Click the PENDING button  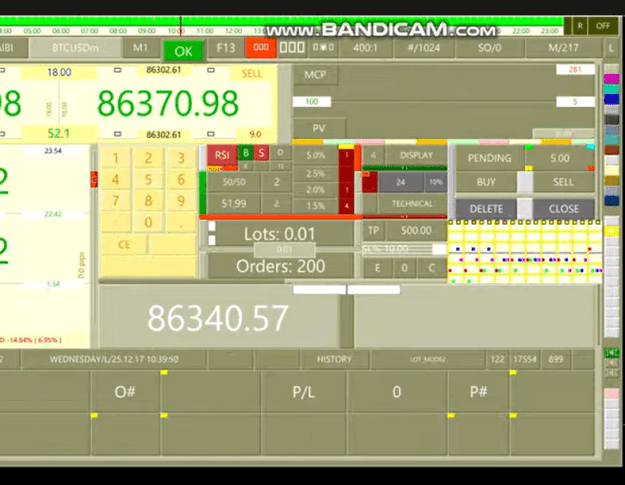[489, 158]
